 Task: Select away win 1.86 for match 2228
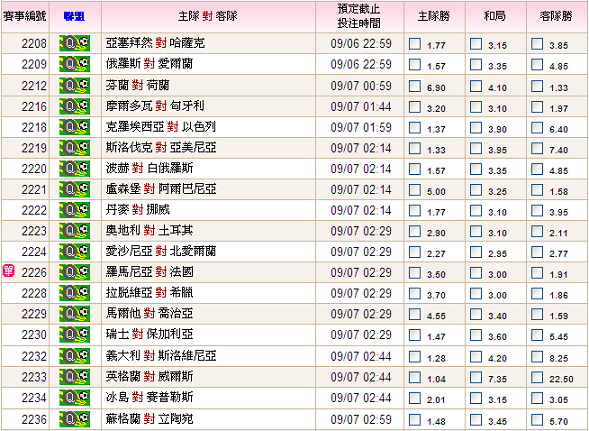pyautogui.click(x=537, y=293)
